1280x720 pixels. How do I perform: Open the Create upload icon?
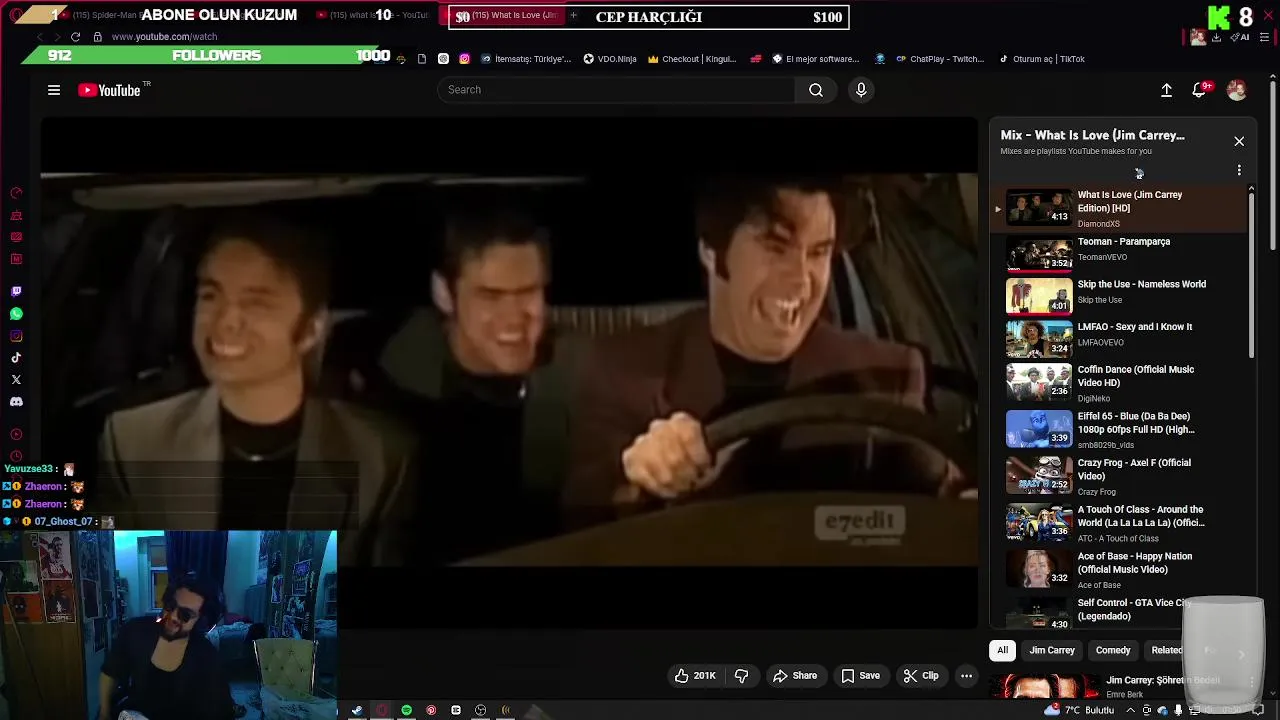(x=1166, y=90)
